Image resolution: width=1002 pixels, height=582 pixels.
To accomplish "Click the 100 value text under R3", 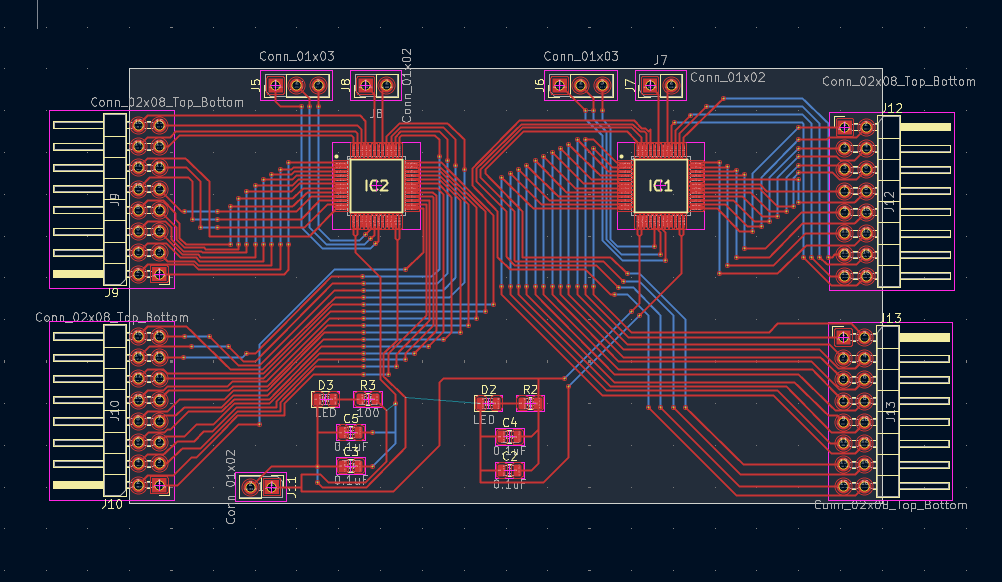I will click(368, 413).
